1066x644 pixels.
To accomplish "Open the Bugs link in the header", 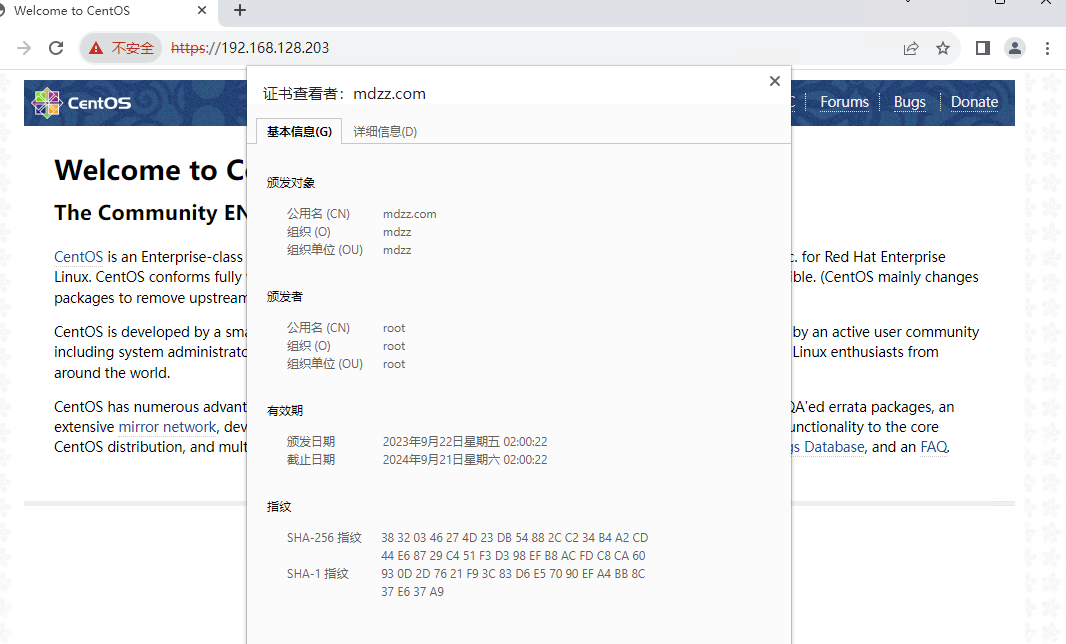I will coord(910,102).
